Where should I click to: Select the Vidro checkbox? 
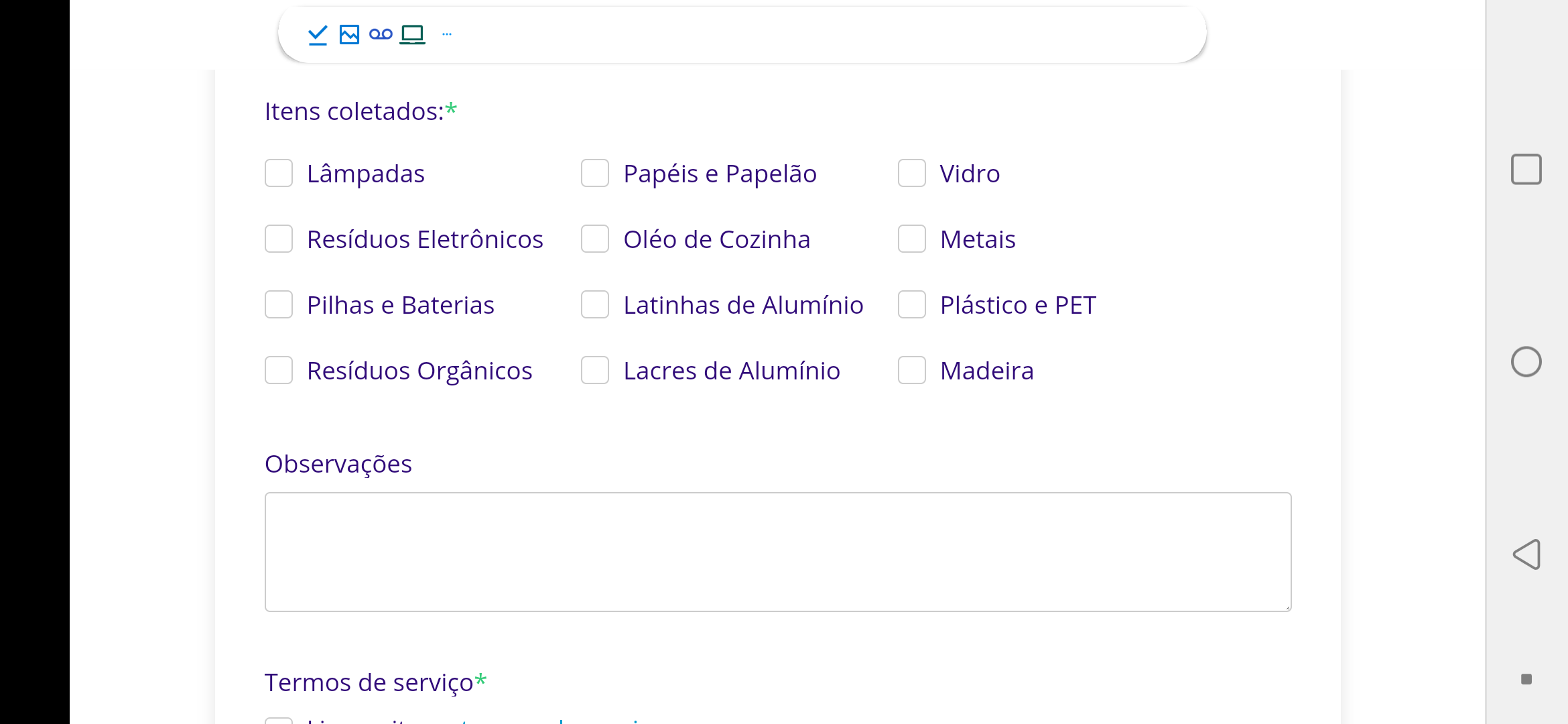click(911, 173)
